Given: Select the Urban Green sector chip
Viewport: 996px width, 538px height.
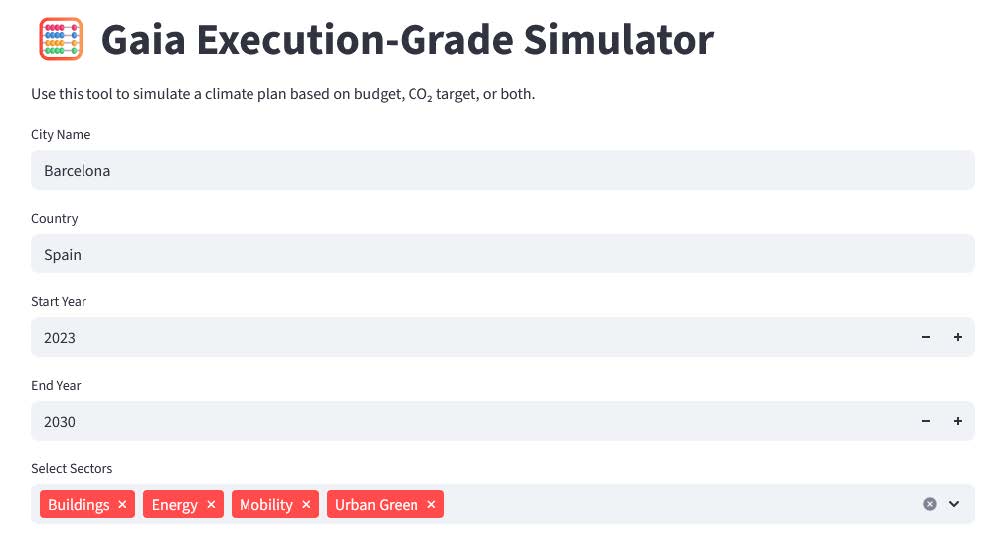Looking at the screenshot, I should click(x=376, y=505).
